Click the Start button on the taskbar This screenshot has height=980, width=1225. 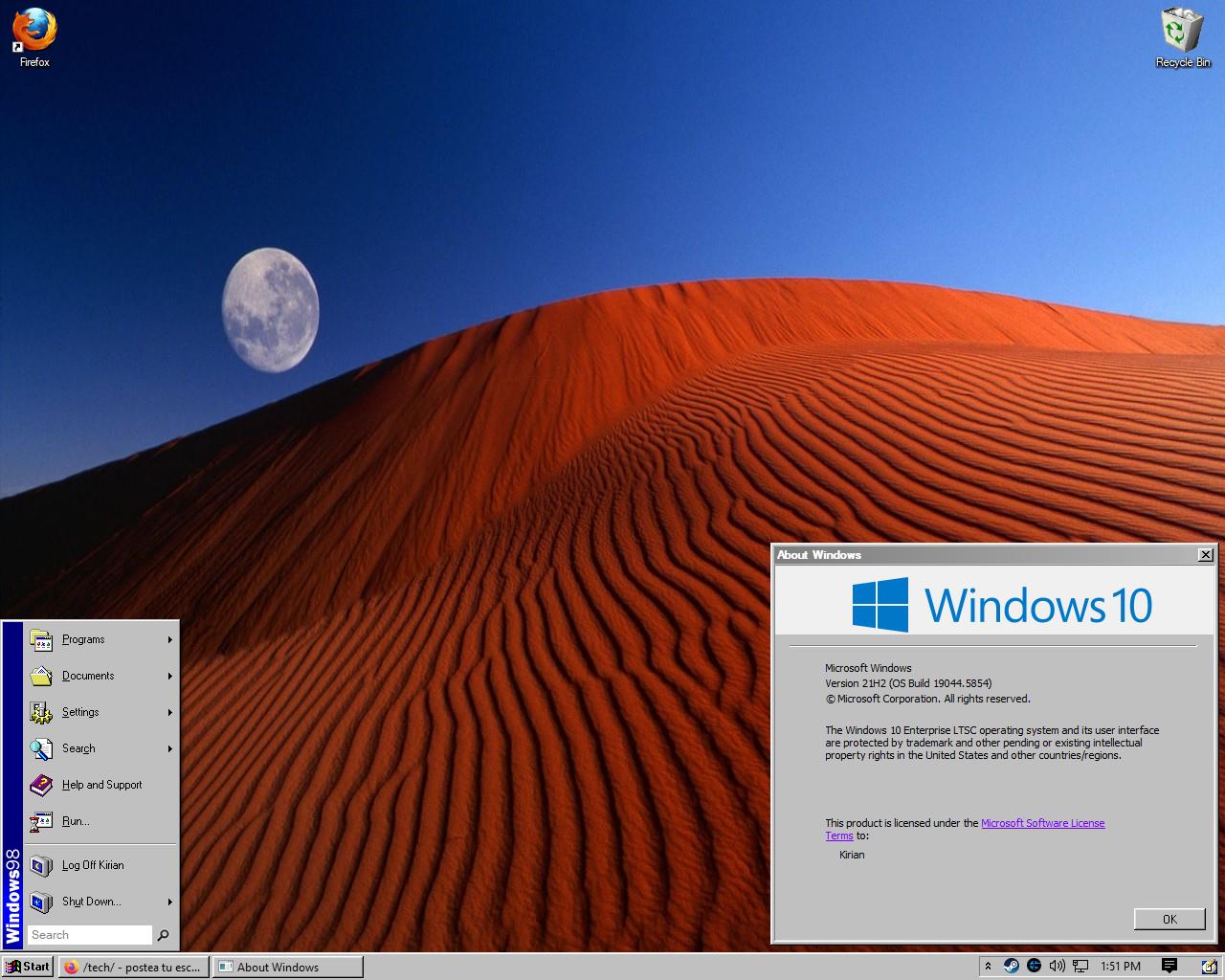pyautogui.click(x=28, y=967)
